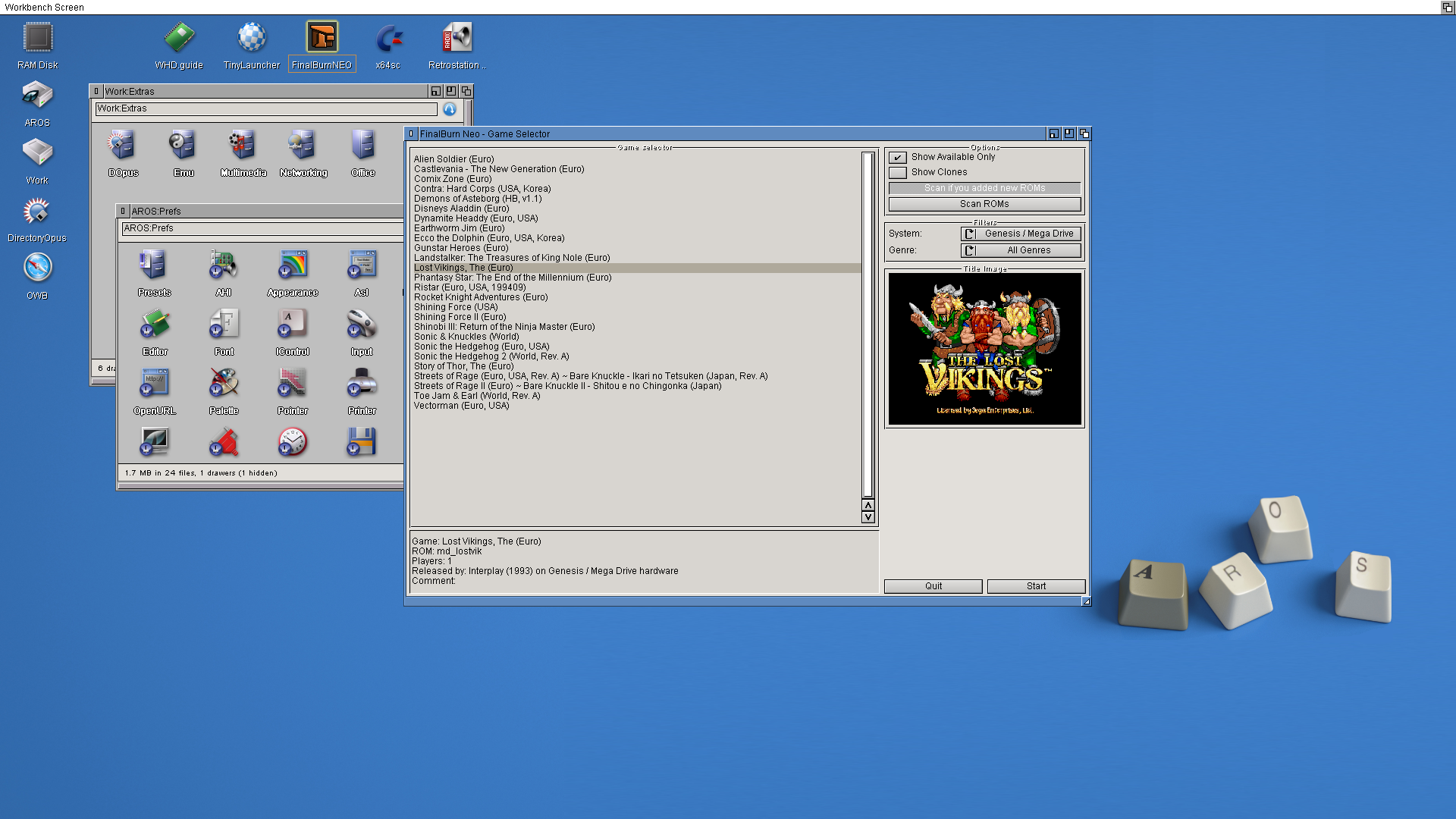Image resolution: width=1456 pixels, height=819 pixels.
Task: Cycle the System filter from Genesis / Mega Drive
Action: 1021,234
